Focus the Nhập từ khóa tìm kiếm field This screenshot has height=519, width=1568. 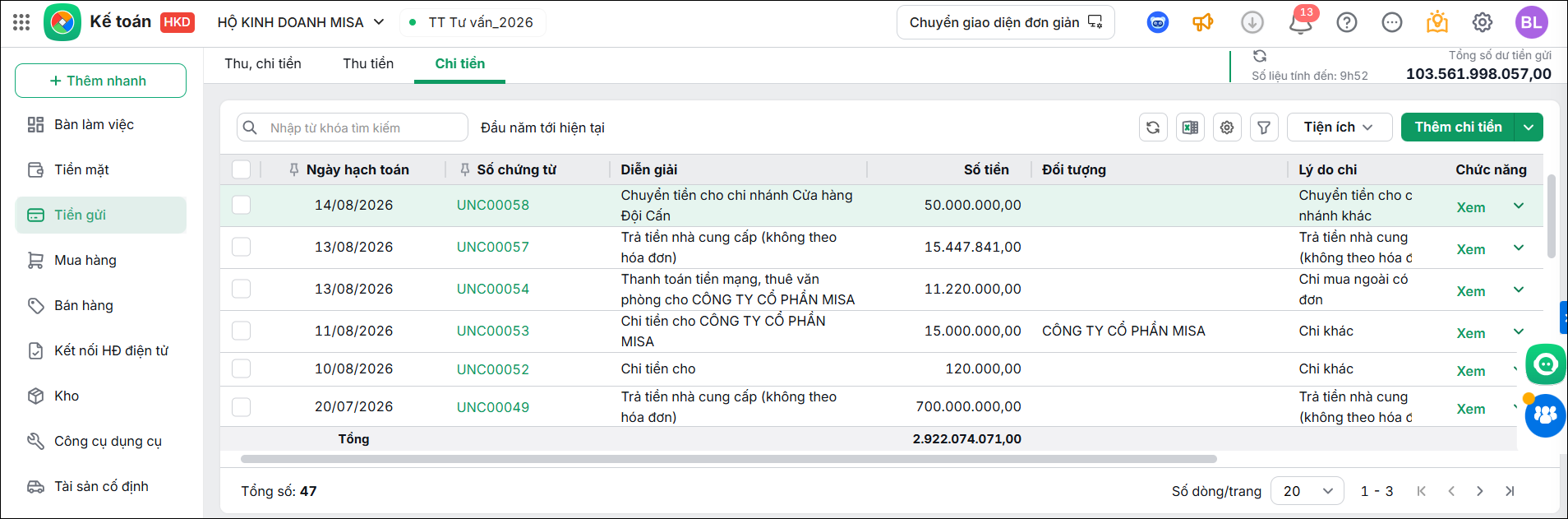(x=353, y=127)
